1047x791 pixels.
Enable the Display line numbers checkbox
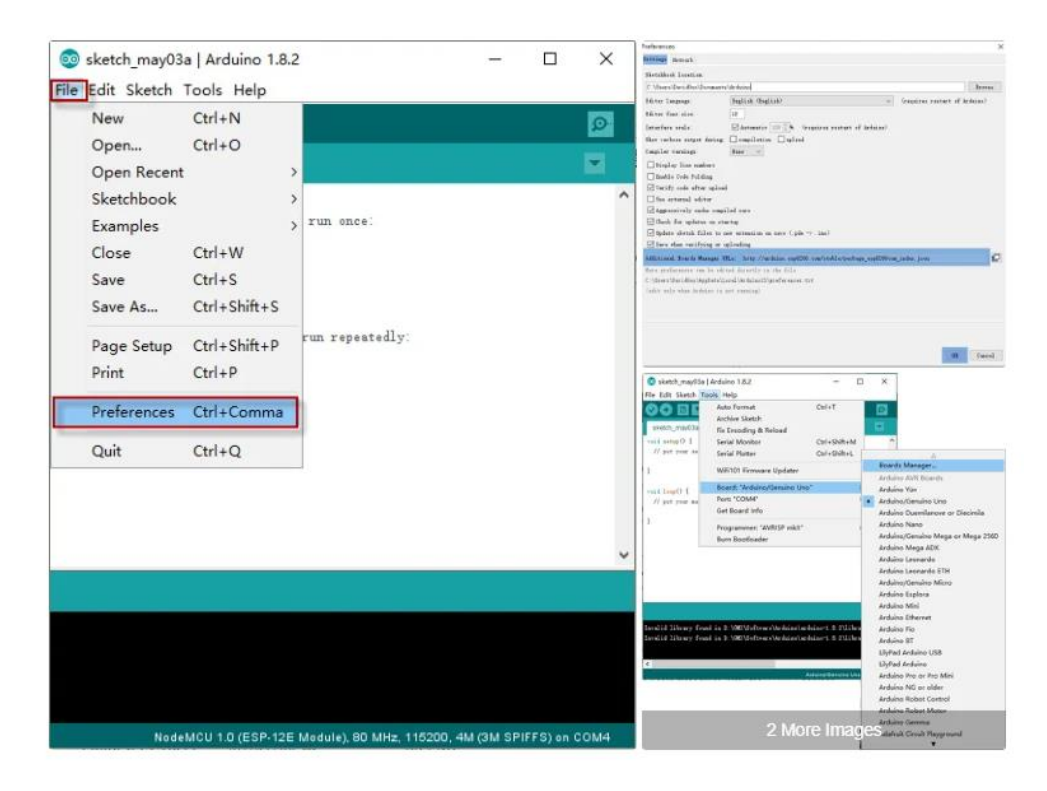click(x=651, y=165)
